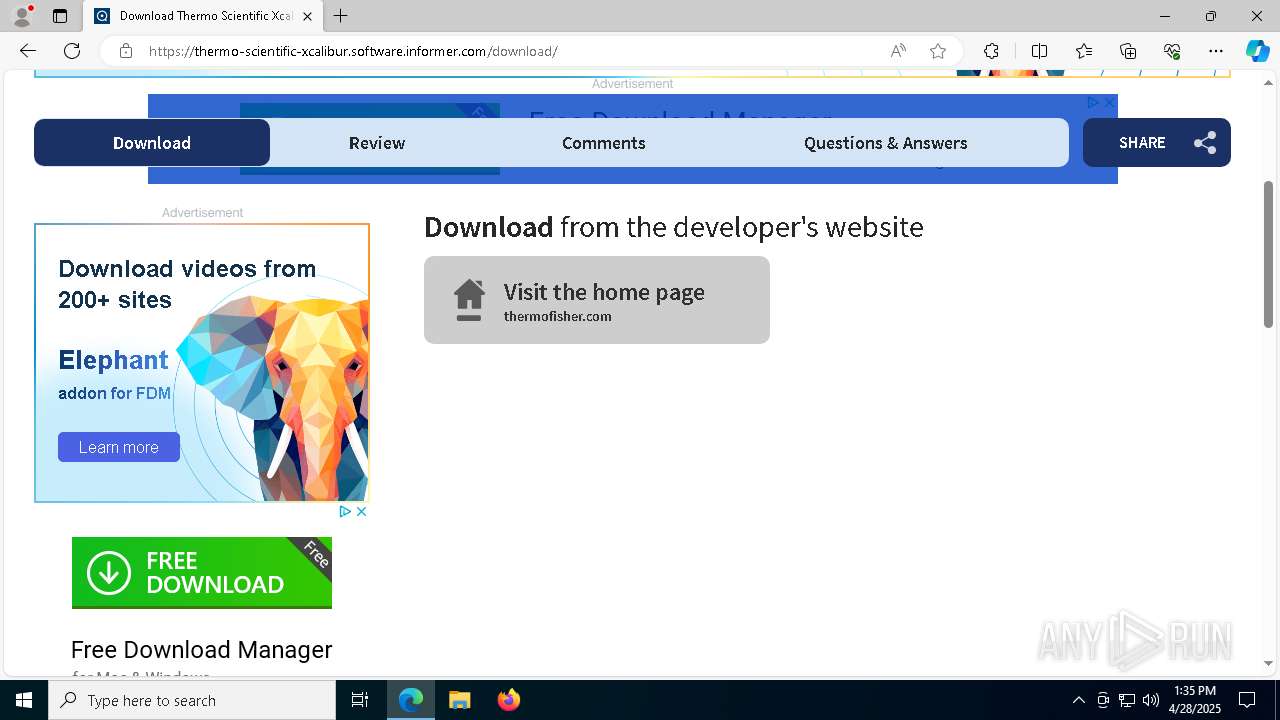1280x720 pixels.
Task: Open the tab actions menu icon
Action: point(60,16)
